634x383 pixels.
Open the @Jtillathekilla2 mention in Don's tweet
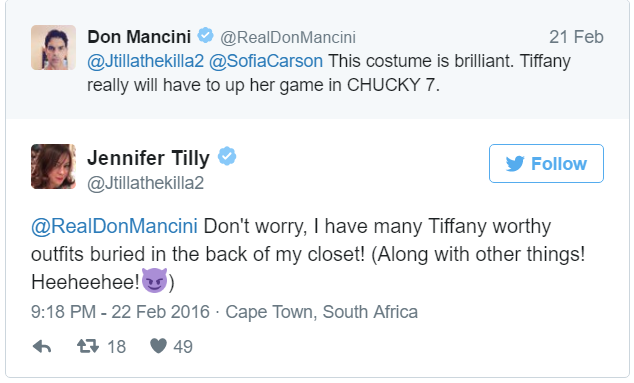point(146,61)
